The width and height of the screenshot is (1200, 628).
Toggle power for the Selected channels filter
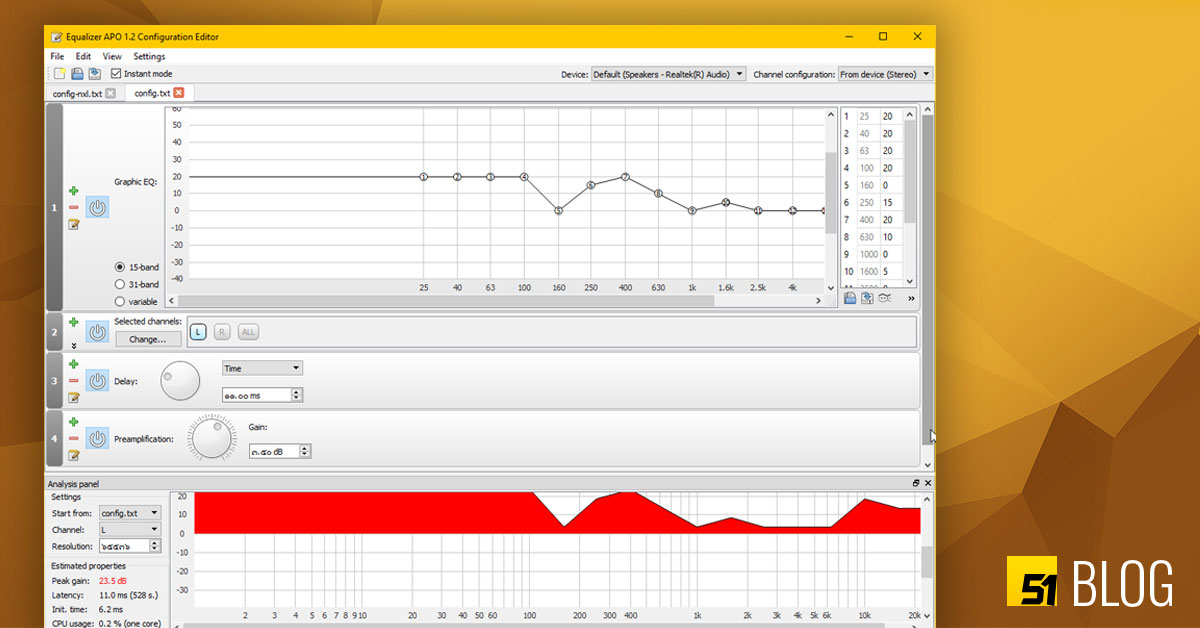point(97,332)
